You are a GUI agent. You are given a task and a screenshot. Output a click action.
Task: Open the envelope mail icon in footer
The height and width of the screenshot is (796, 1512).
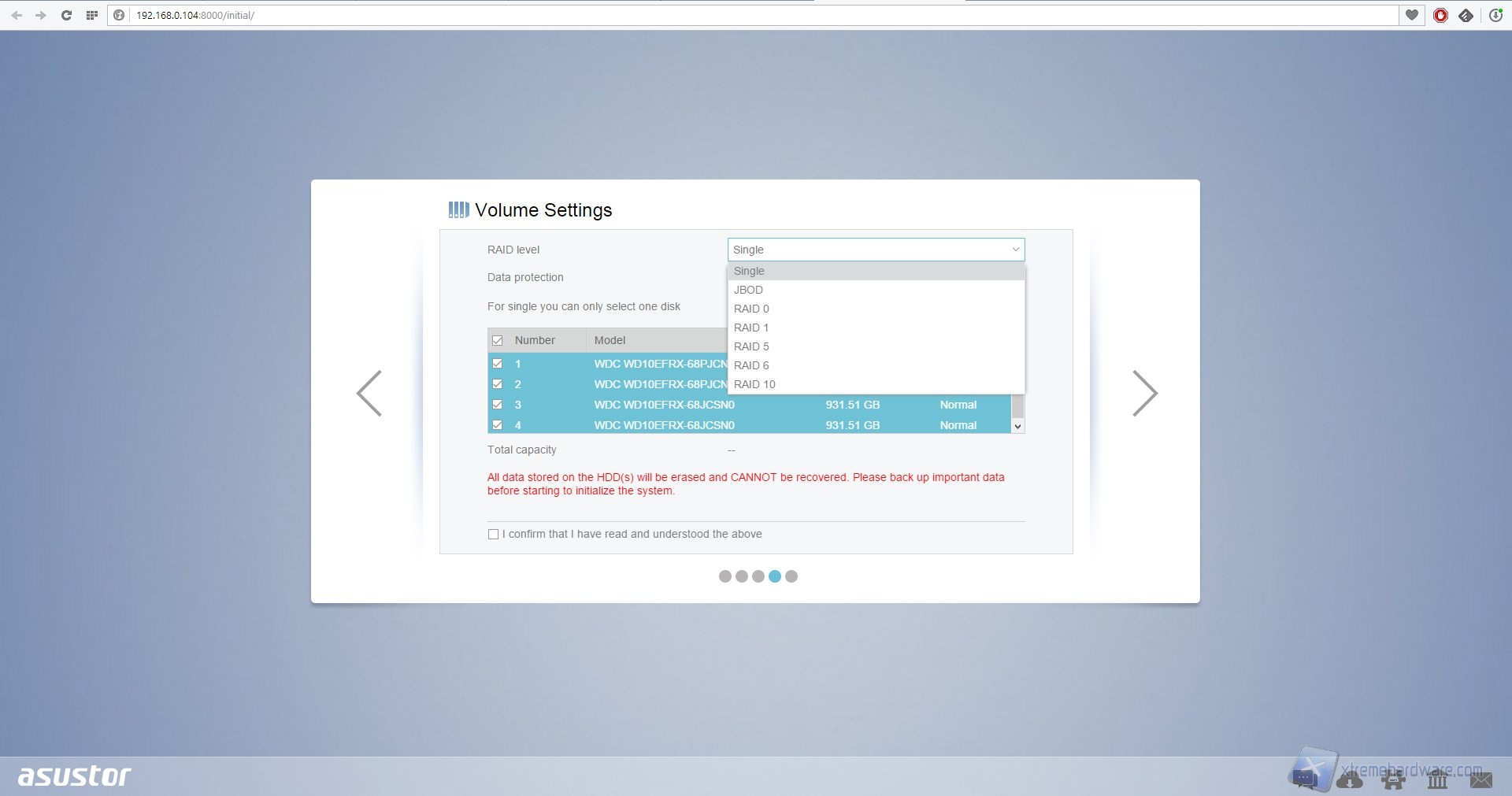click(x=1480, y=779)
